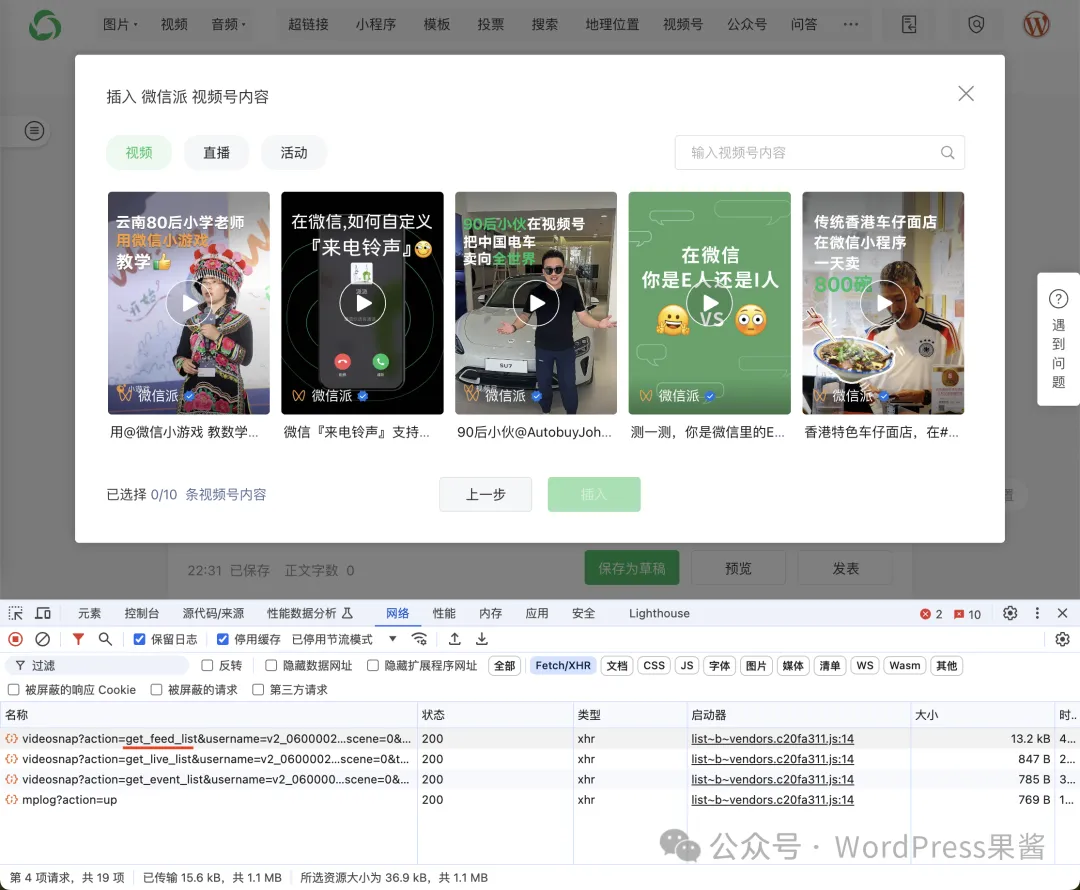Open the 控制台 DevTools tab

142,613
